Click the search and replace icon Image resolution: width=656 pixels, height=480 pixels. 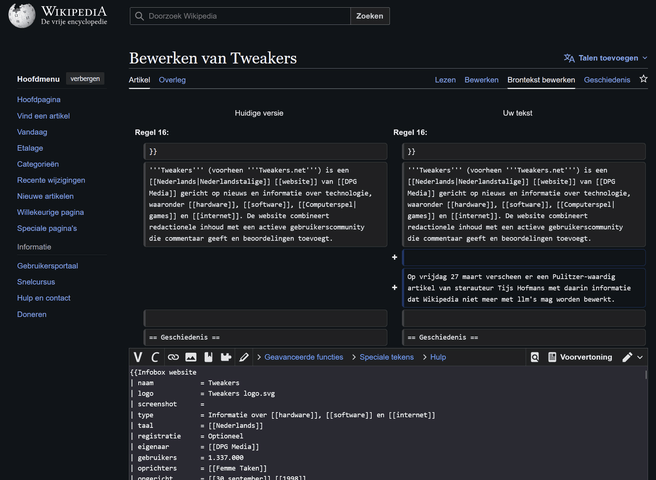[x=535, y=357]
